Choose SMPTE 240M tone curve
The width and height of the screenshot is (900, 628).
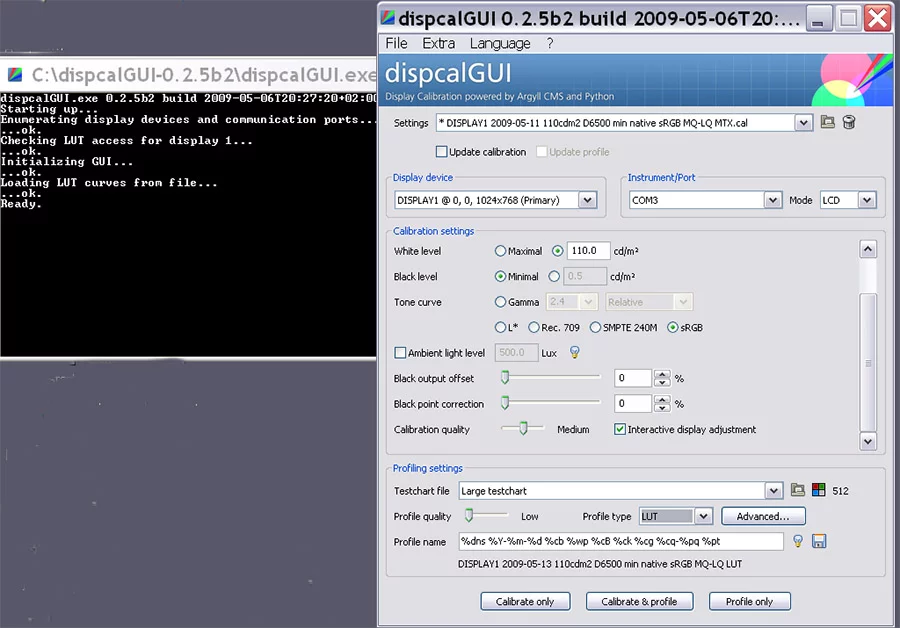(595, 327)
